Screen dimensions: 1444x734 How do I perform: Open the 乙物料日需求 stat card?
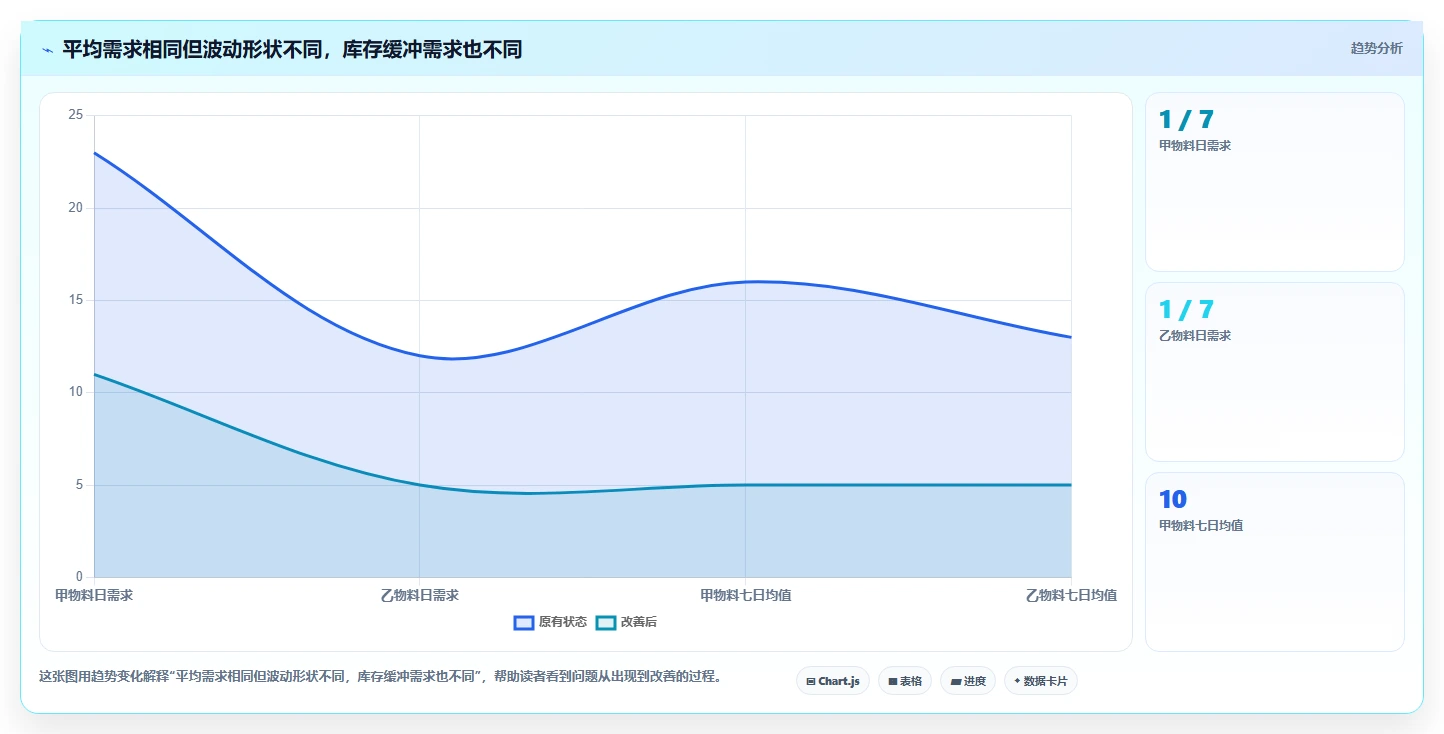click(1275, 372)
